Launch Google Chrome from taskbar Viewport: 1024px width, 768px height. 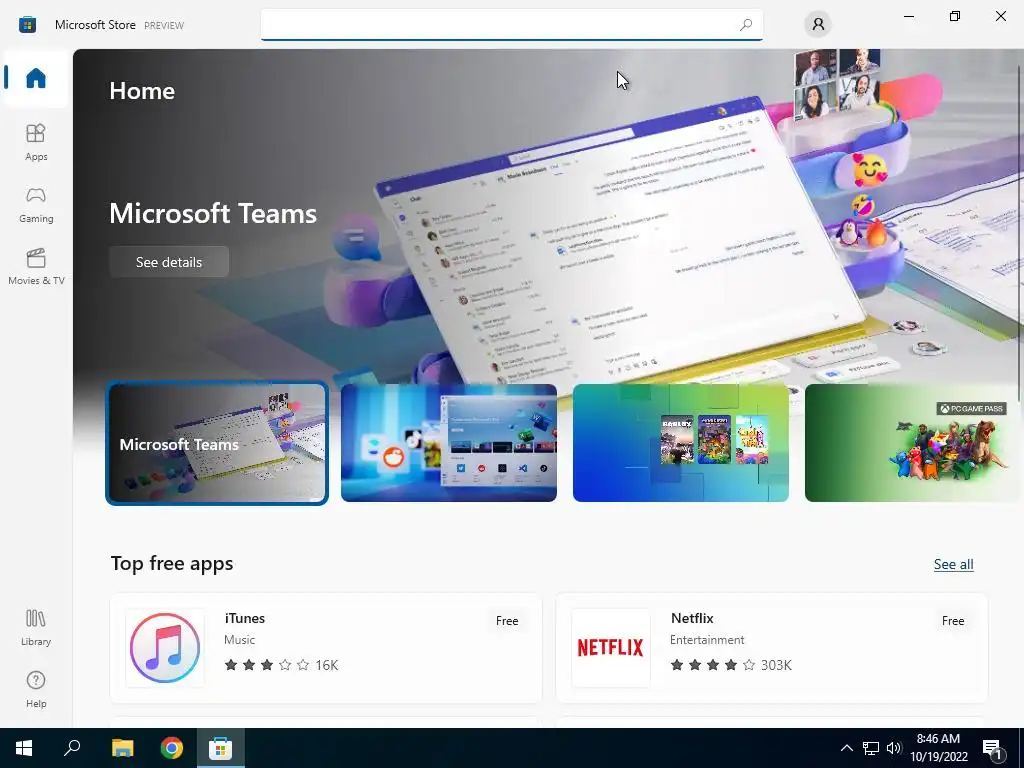(x=172, y=748)
